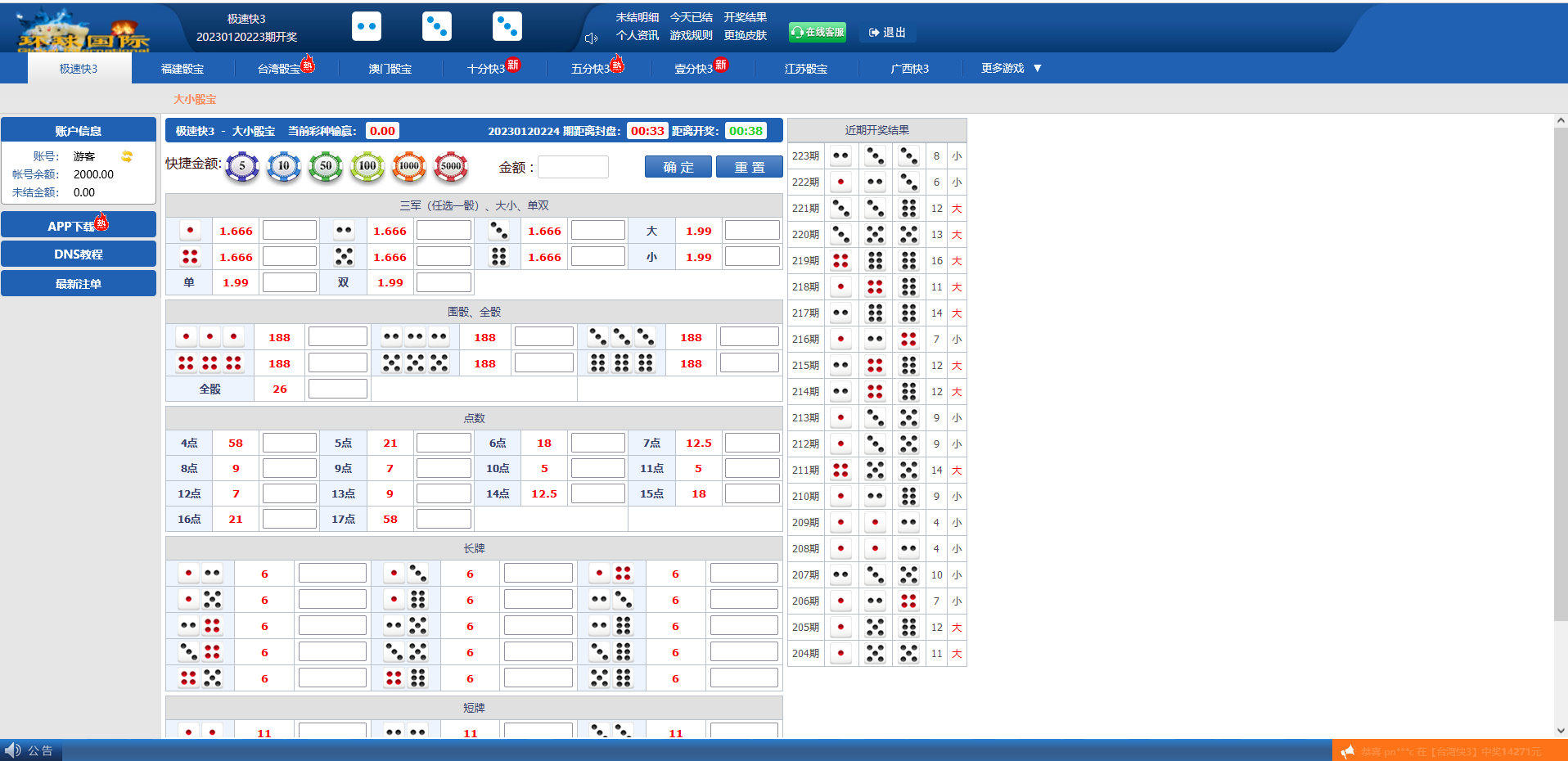Select the green 50 chip
The width and height of the screenshot is (1568, 761).
(326, 166)
